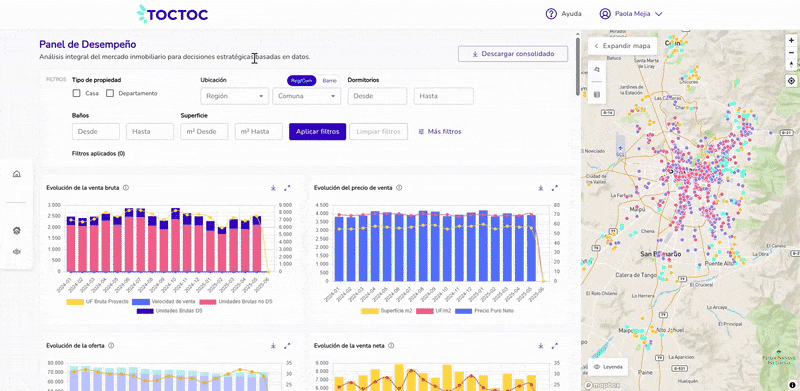Expand the Evolución de la venta neta chart

555,346
